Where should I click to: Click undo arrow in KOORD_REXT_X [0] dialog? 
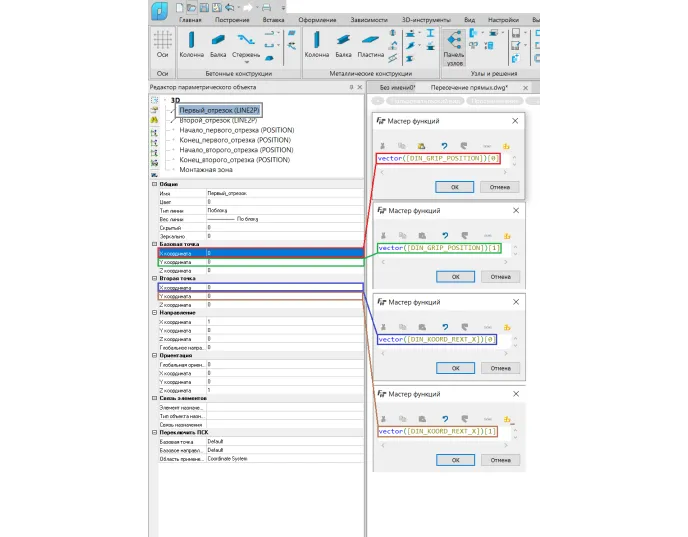pyautogui.click(x=445, y=327)
